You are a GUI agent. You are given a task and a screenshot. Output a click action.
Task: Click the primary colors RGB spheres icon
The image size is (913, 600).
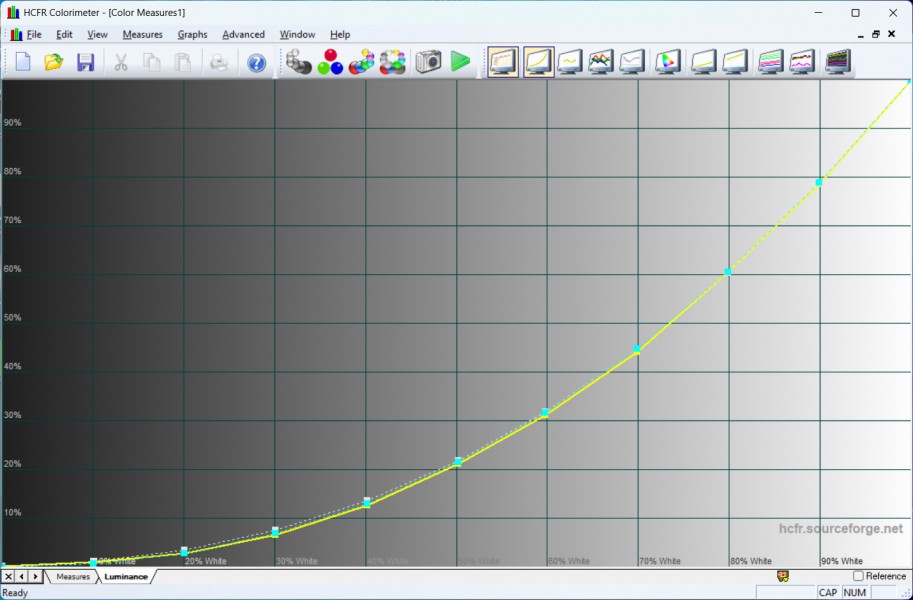(329, 62)
